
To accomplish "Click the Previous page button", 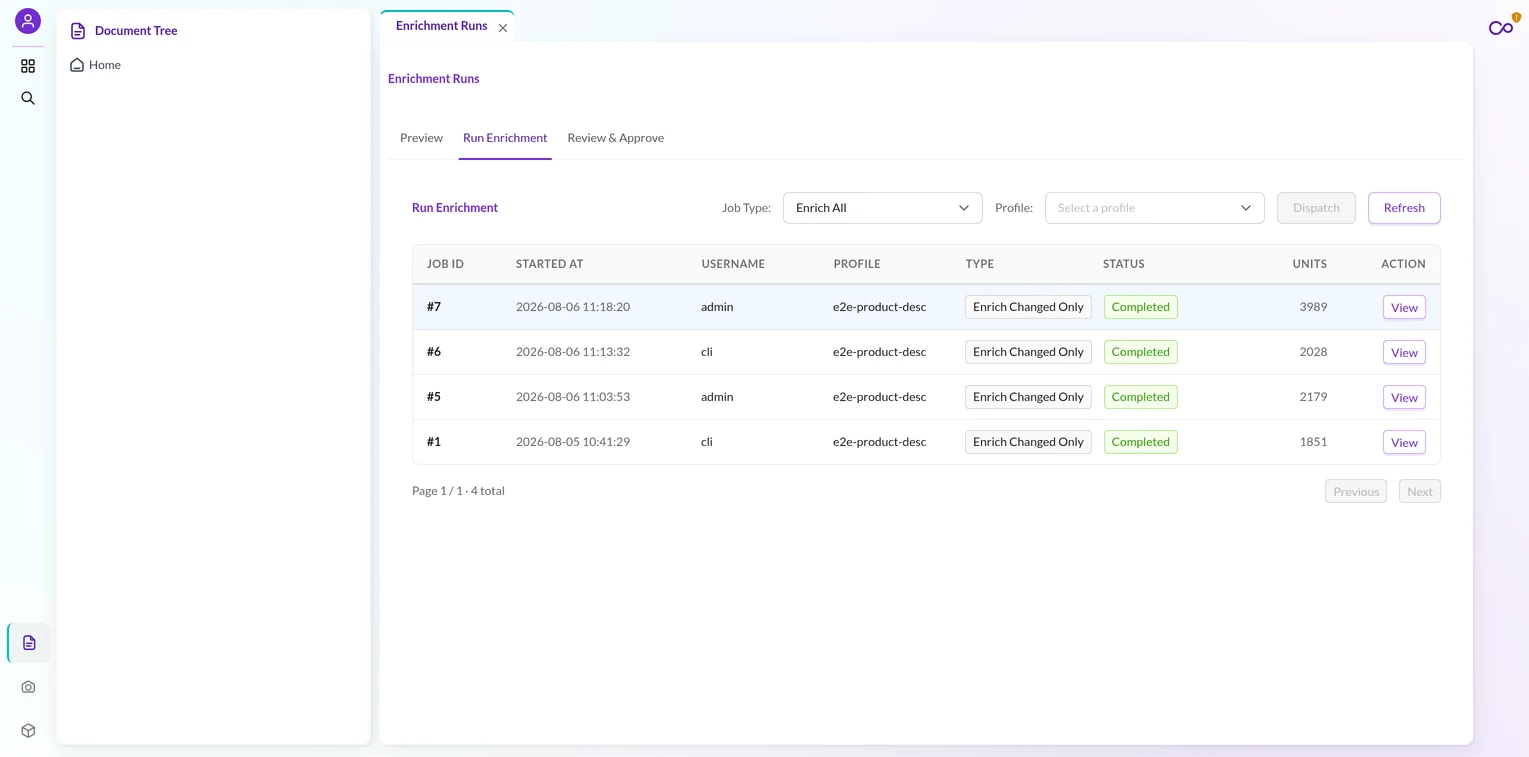I will [x=1356, y=491].
